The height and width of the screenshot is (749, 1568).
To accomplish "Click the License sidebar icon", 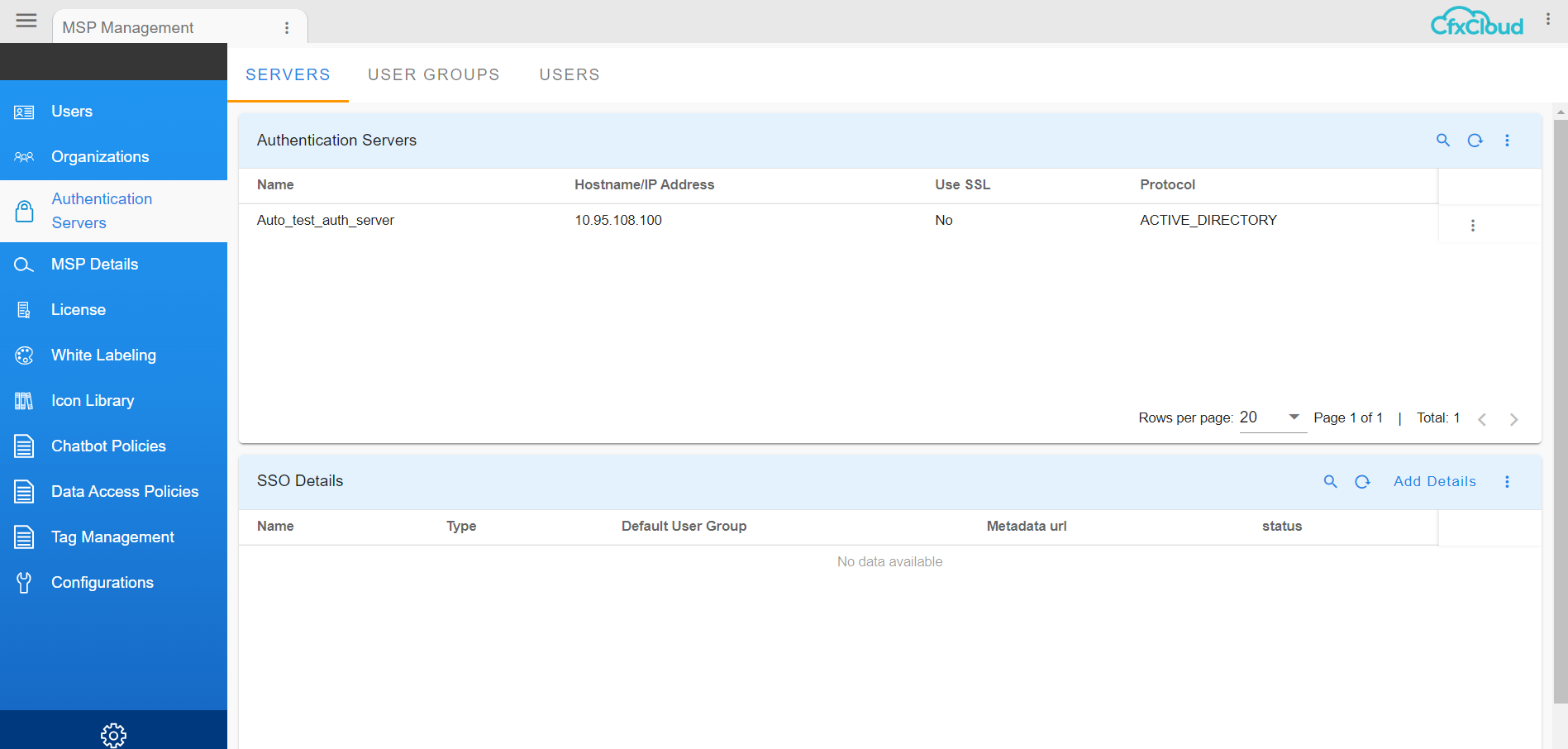I will [x=24, y=309].
